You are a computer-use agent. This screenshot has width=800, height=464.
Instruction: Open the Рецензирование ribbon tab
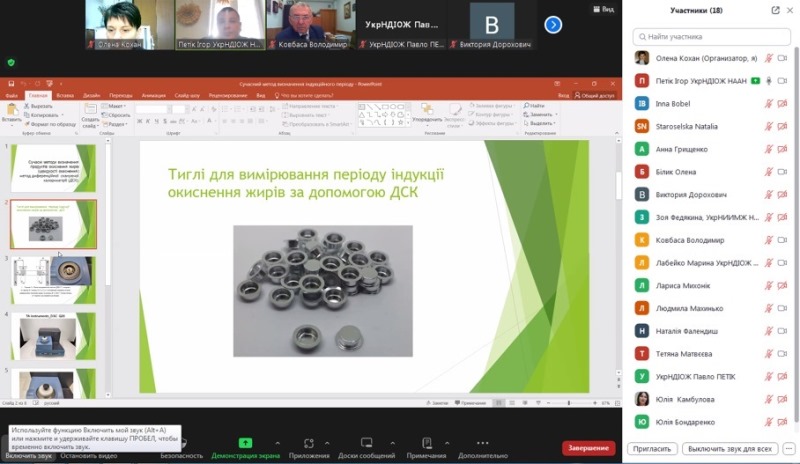tap(228, 95)
